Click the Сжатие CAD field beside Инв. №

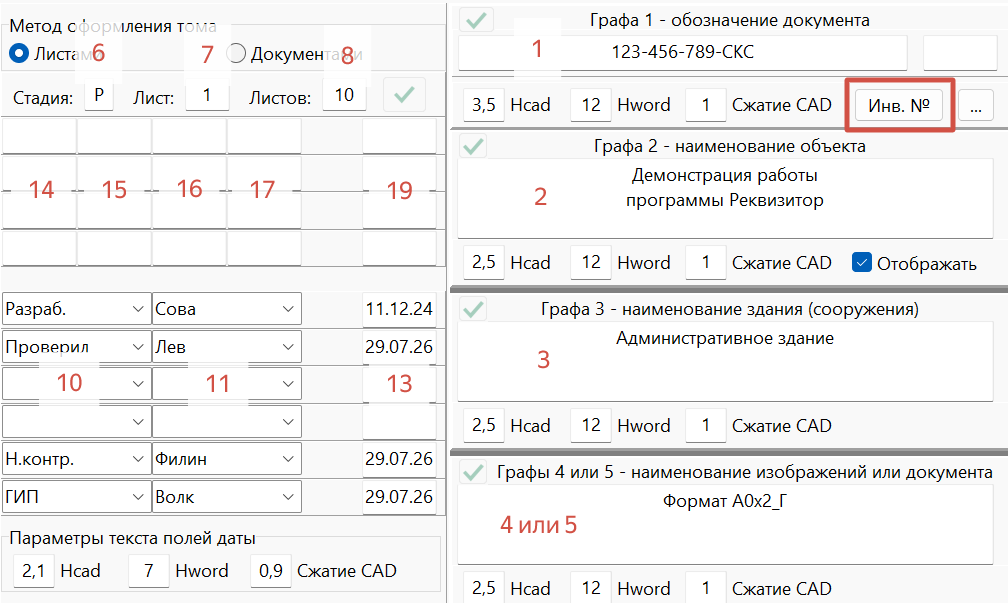[x=706, y=105]
